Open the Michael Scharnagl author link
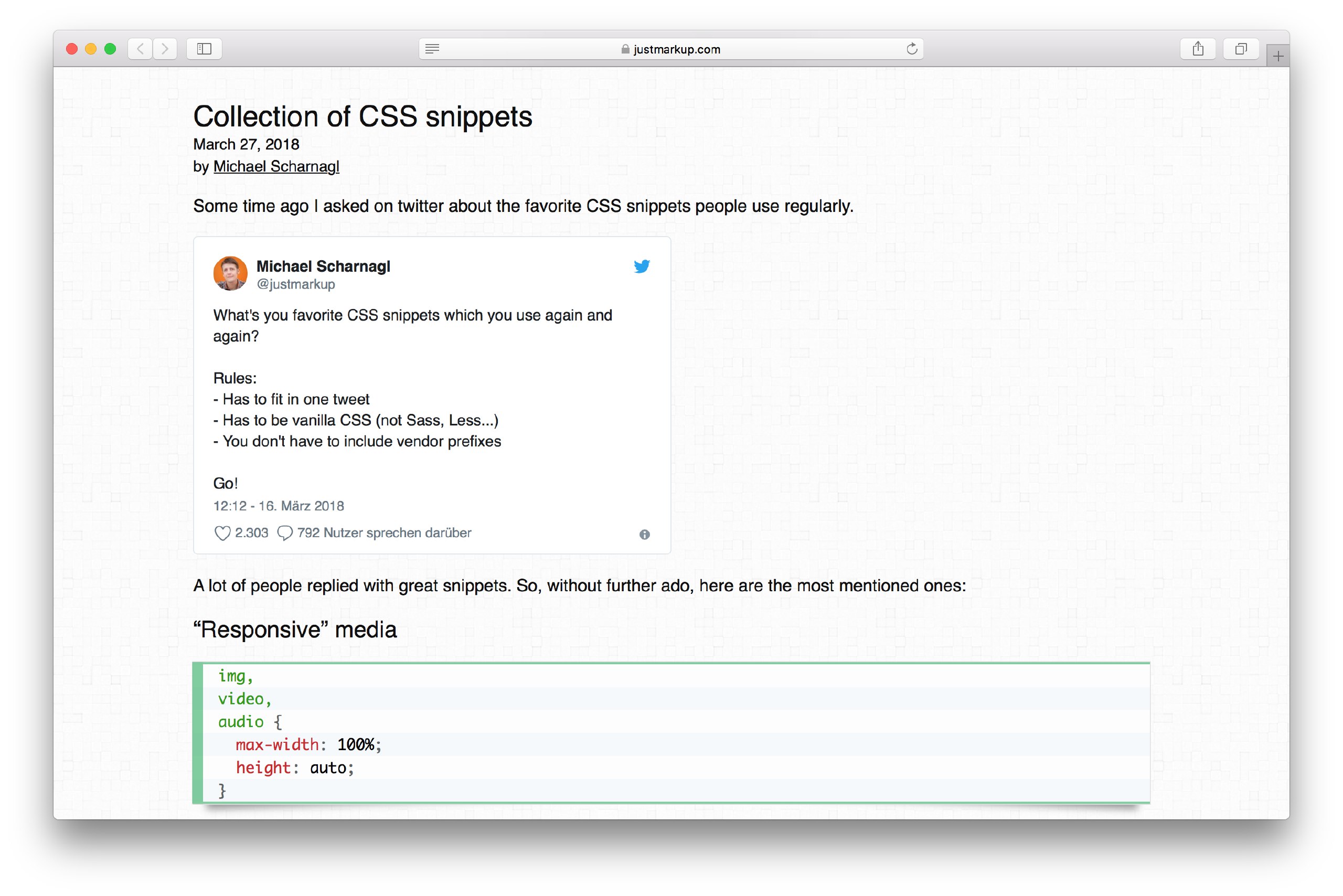 click(x=276, y=166)
